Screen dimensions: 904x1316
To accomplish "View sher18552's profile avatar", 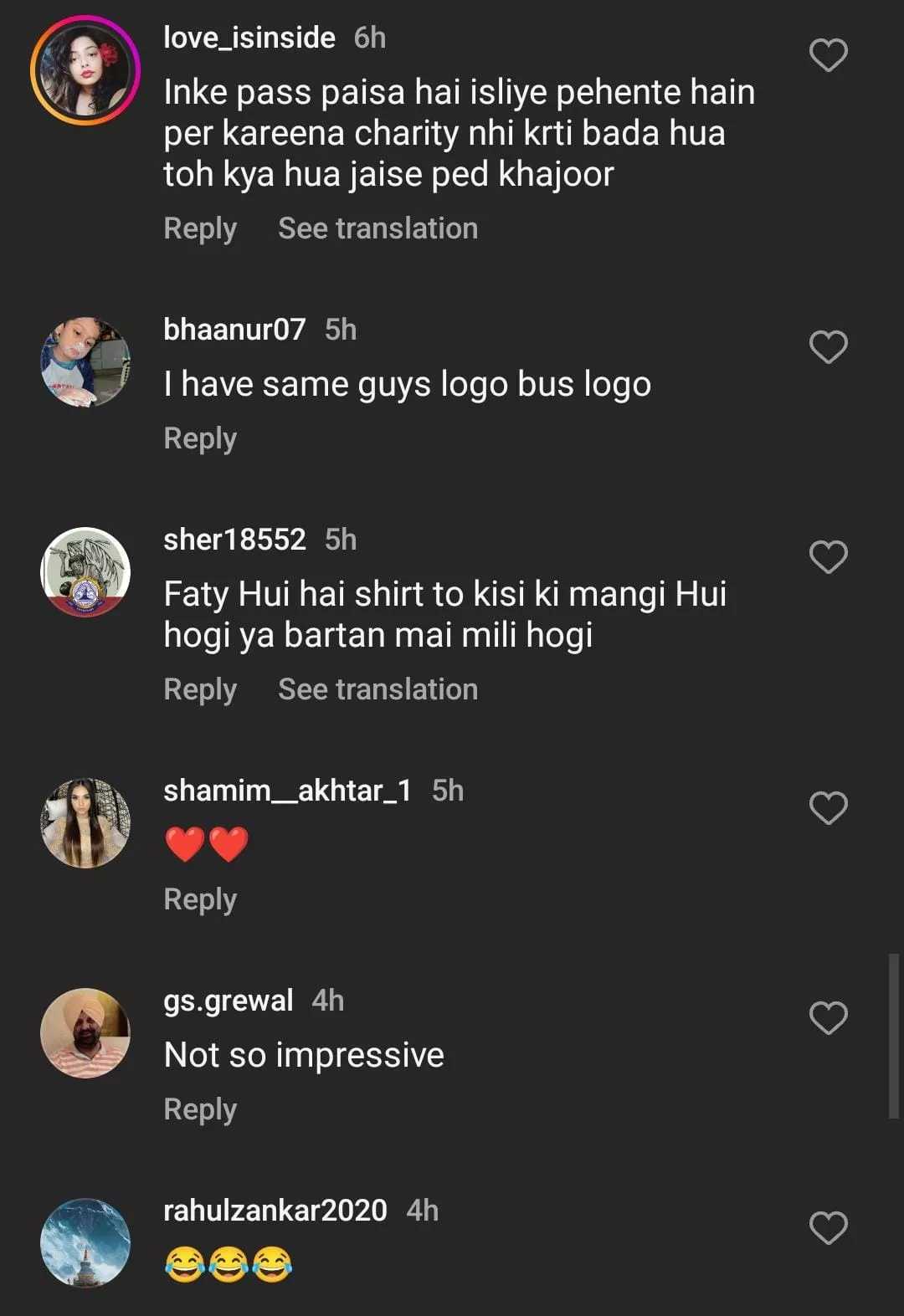I will point(85,571).
